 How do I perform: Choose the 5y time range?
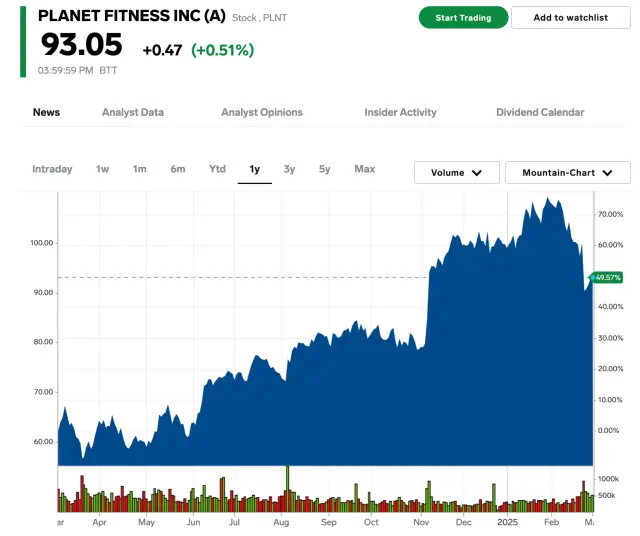tap(325, 169)
